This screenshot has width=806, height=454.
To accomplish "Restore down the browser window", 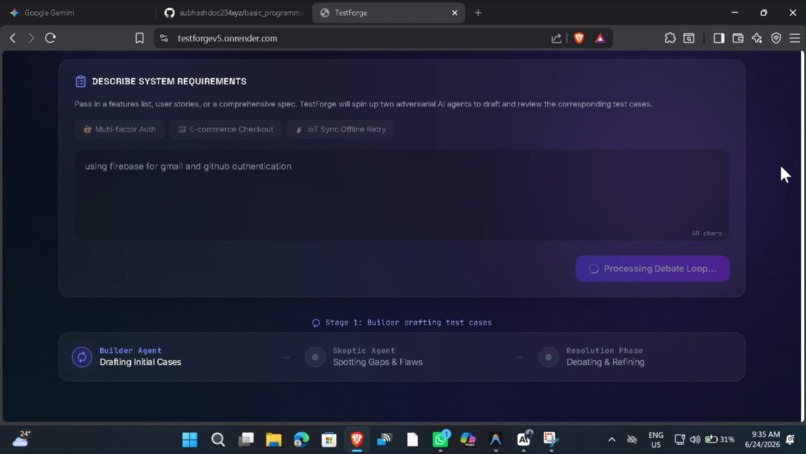I will (763, 13).
